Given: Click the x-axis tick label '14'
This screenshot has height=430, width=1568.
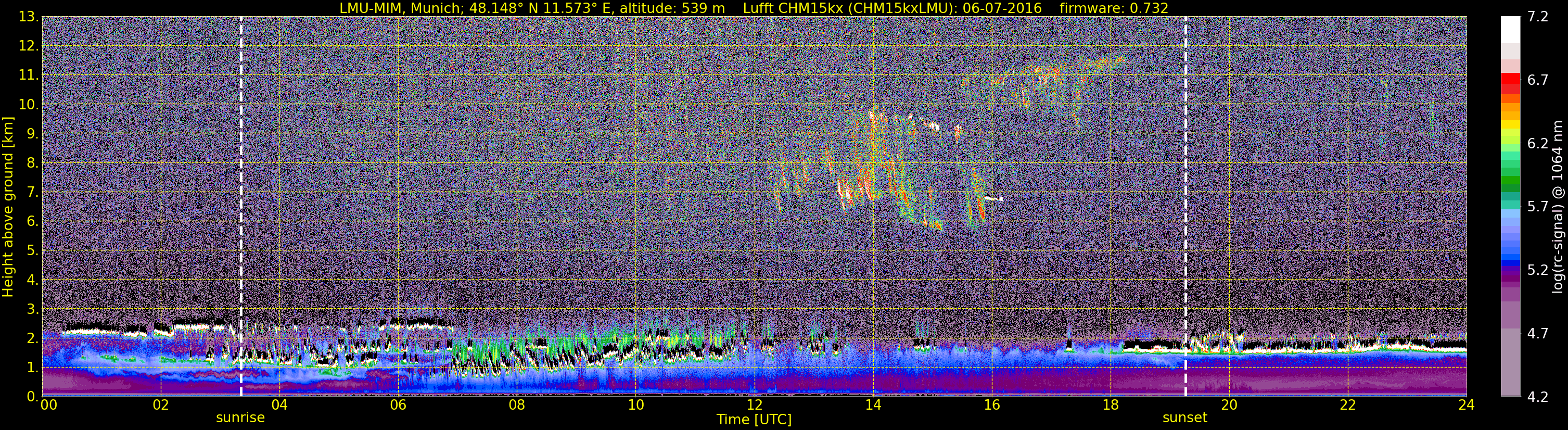Looking at the screenshot, I should pyautogui.click(x=873, y=406).
